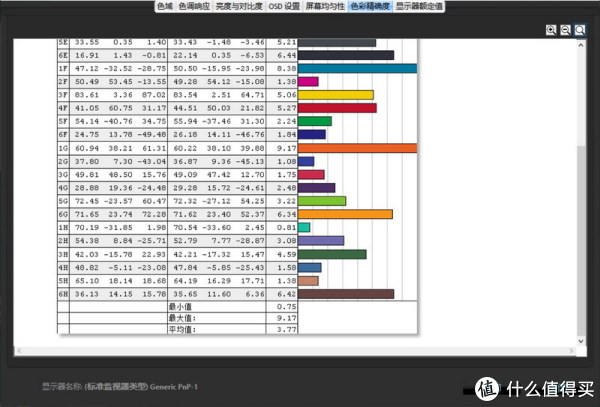Select row label 1G in the table
600x407 pixels.
[x=63, y=148]
